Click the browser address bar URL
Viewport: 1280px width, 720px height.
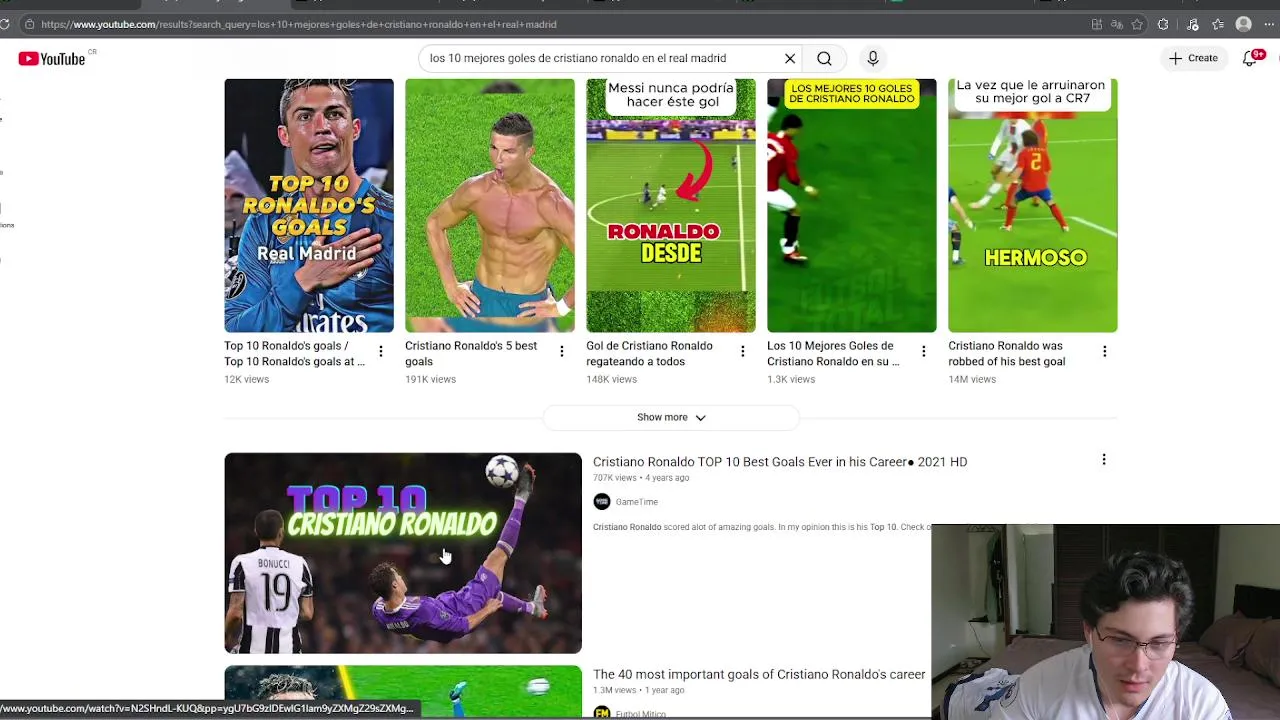(x=299, y=24)
